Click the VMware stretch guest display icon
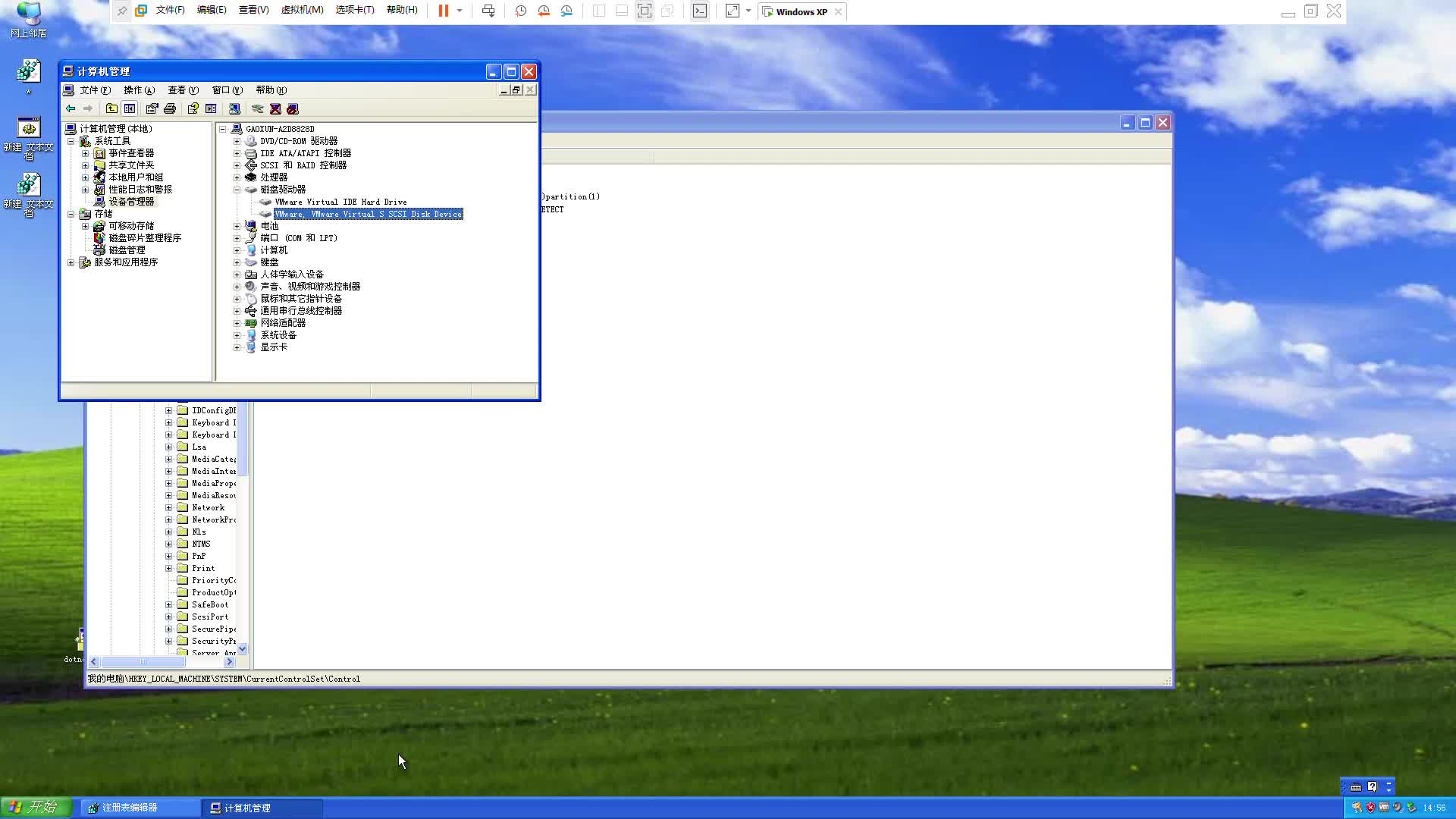 point(733,11)
